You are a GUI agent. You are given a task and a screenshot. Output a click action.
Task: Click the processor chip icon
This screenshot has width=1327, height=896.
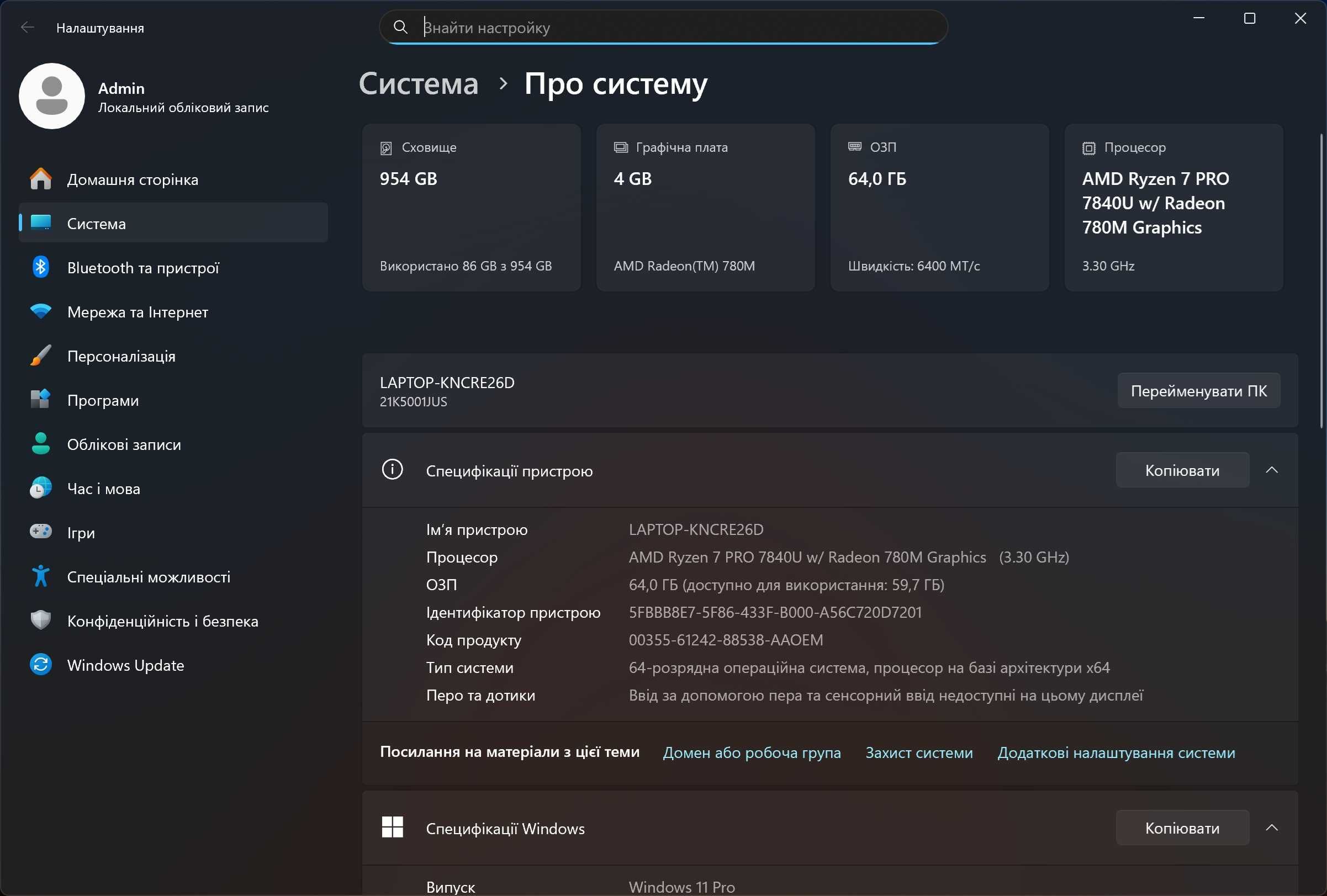coord(1089,149)
